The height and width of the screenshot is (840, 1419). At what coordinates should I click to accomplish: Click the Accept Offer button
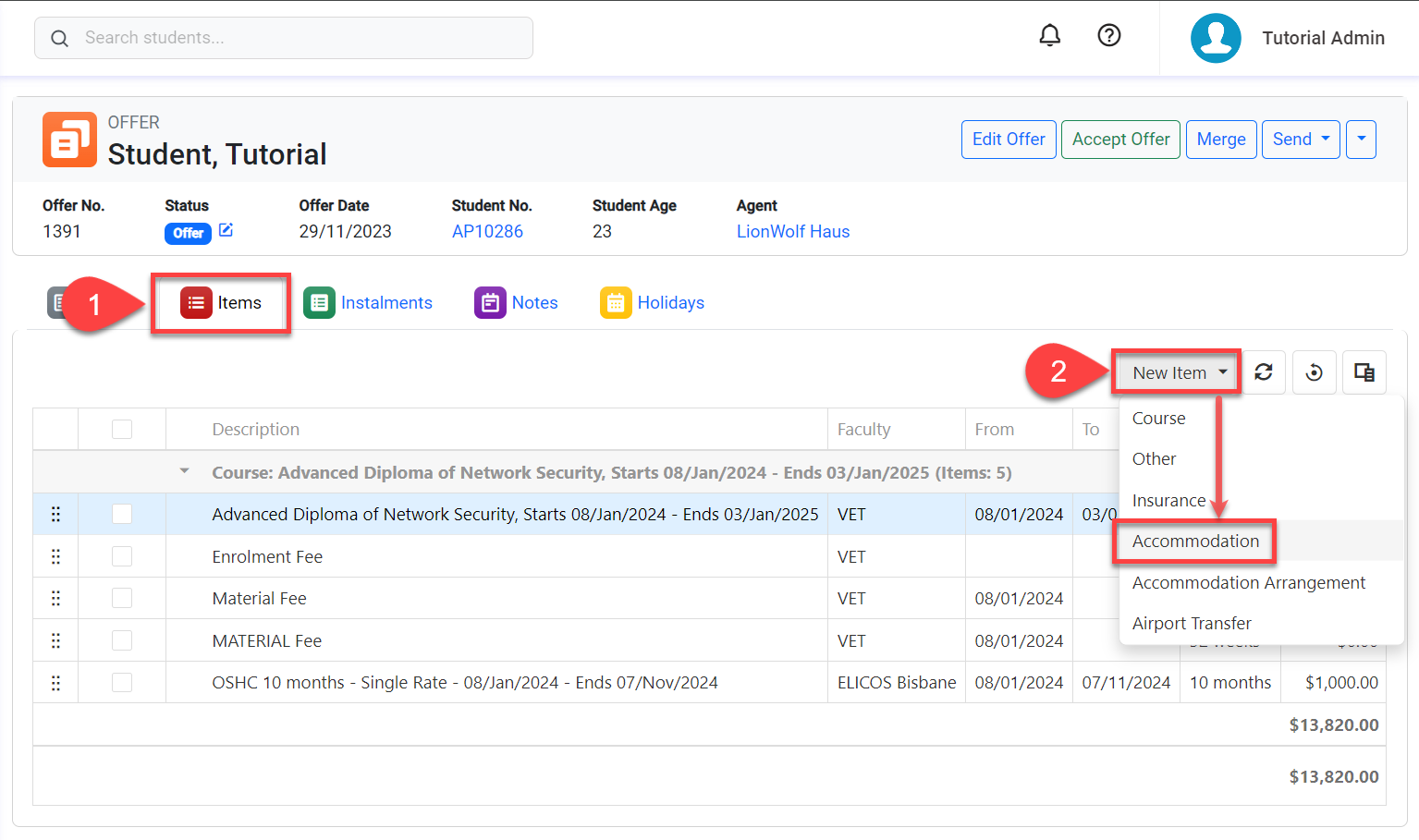coord(1120,140)
